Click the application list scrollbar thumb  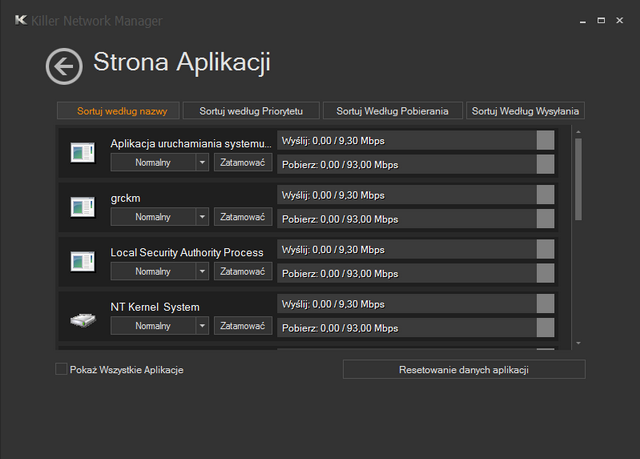click(x=578, y=179)
